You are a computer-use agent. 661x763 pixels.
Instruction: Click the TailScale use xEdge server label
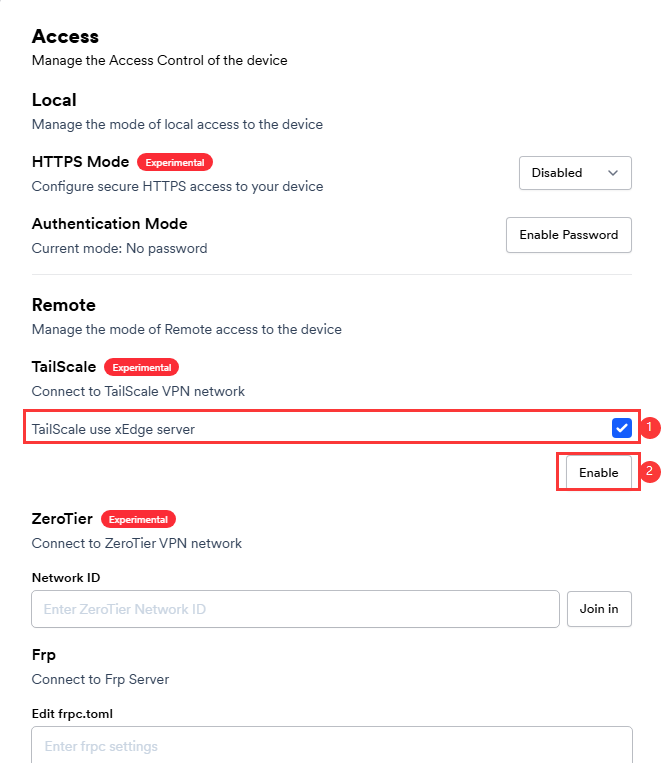[x=111, y=429]
